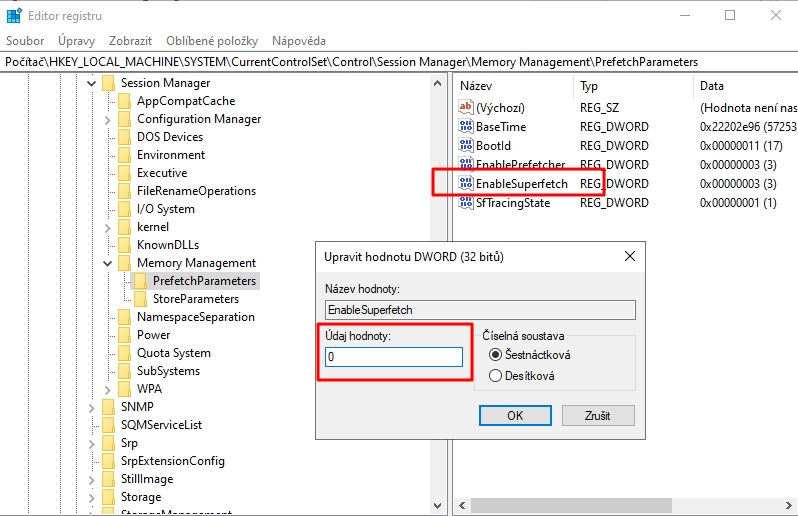Select the SQMServiceList tree item
This screenshot has height=516, width=798.
tap(161, 425)
